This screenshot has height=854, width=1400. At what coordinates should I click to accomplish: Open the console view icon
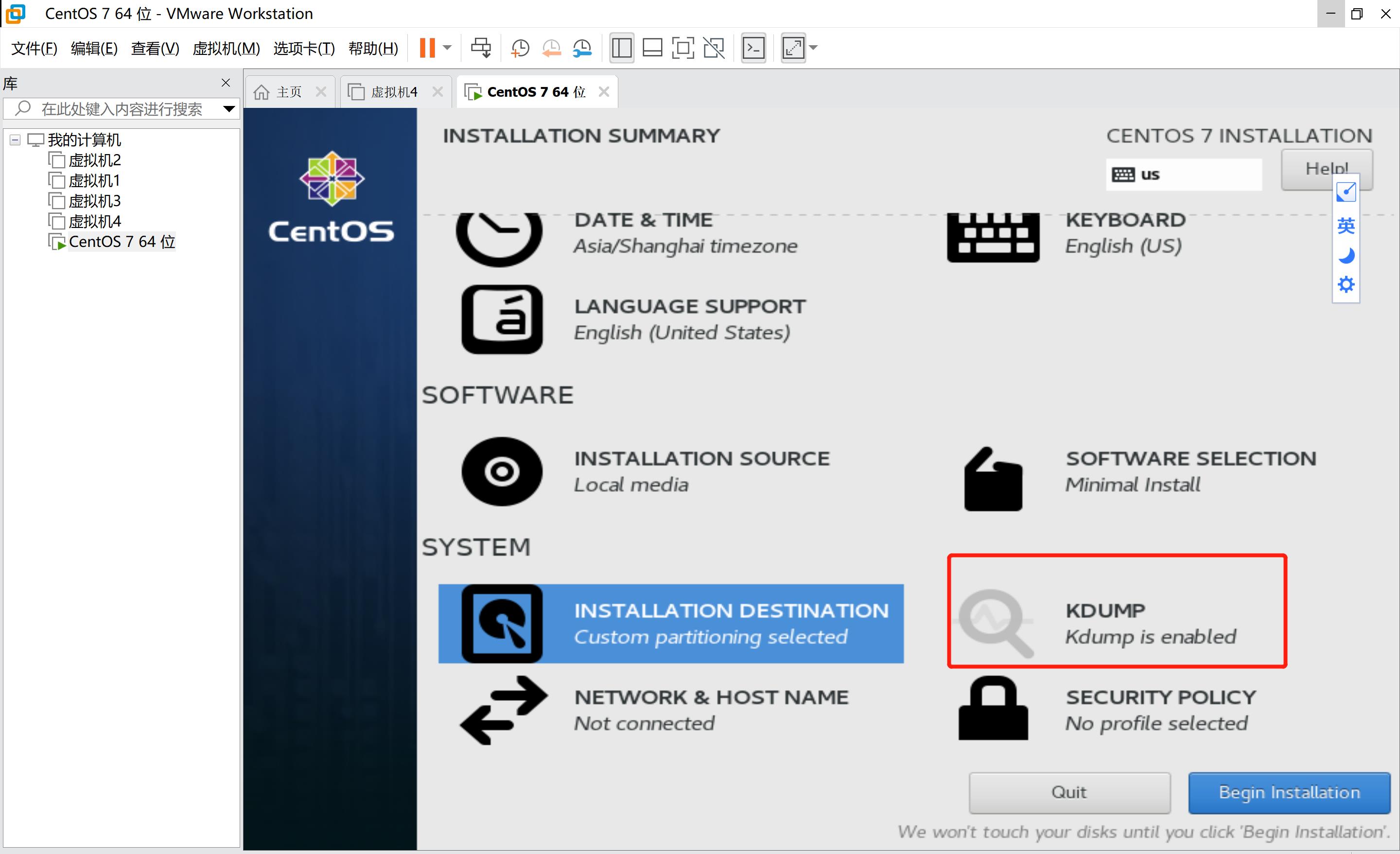[754, 48]
